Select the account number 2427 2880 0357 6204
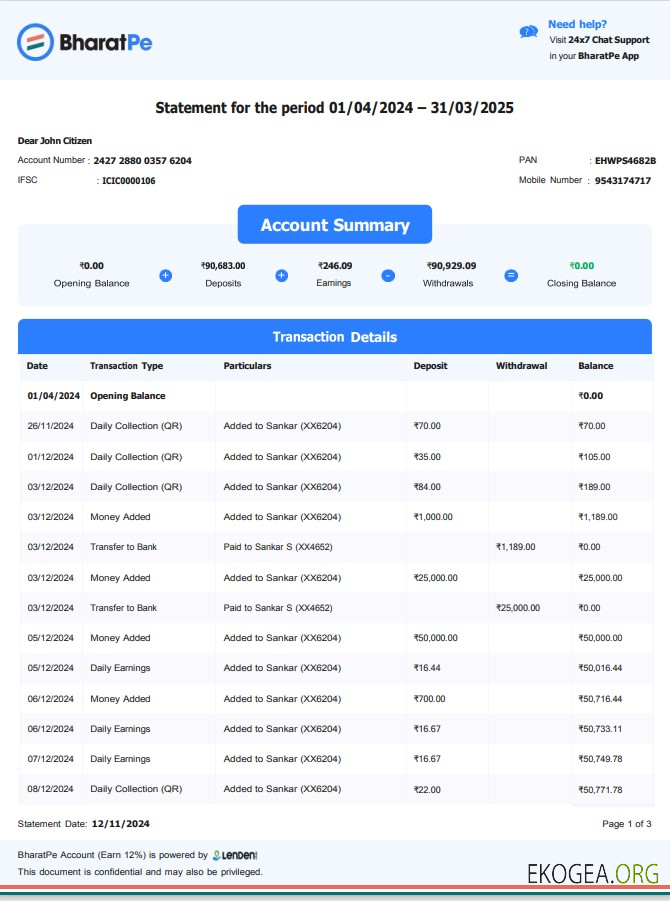670x901 pixels. [142, 160]
